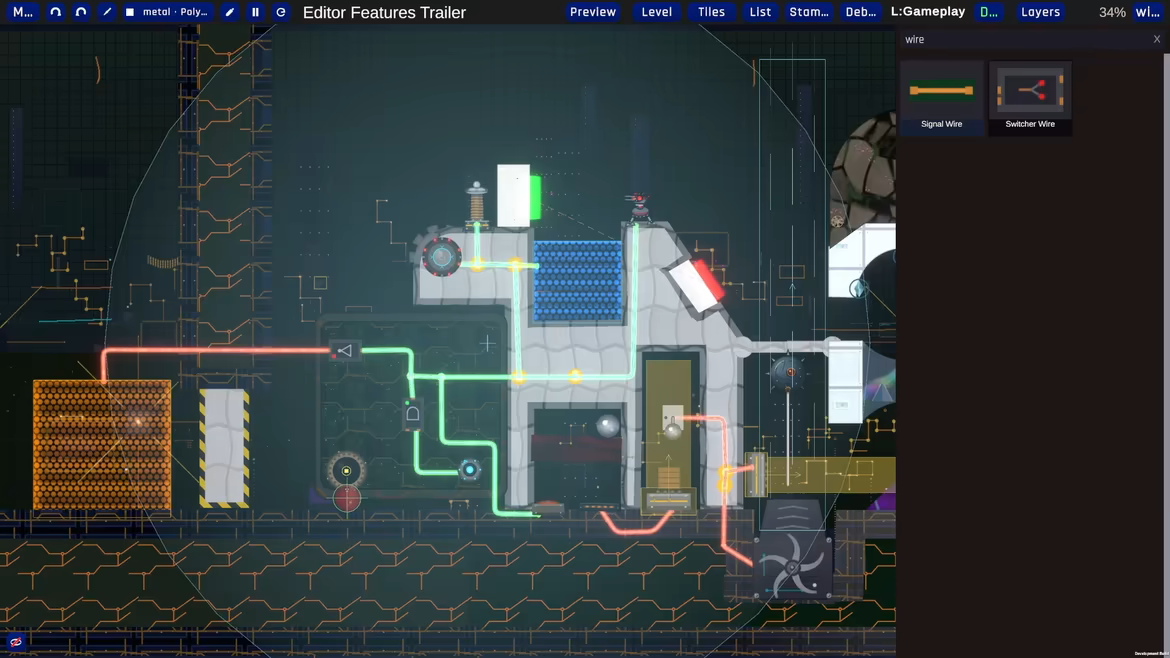The image size is (1170, 658).
Task: Select the blue honeycomb block
Action: click(x=578, y=281)
